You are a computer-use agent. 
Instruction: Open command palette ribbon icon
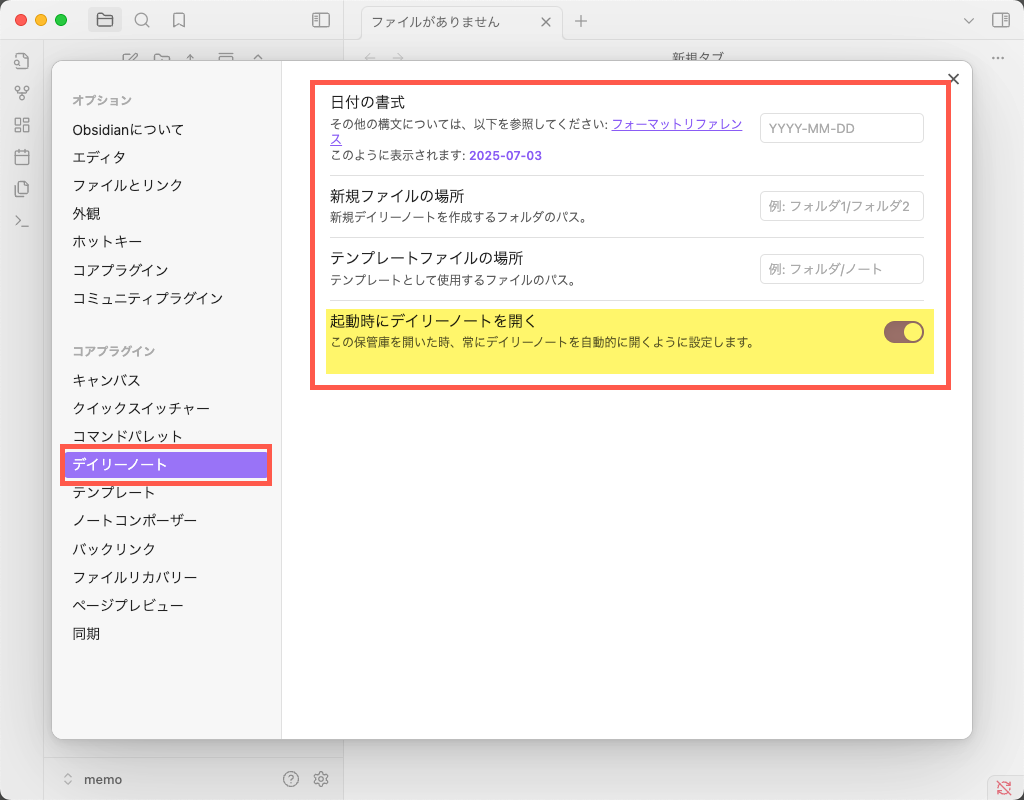click(x=22, y=221)
